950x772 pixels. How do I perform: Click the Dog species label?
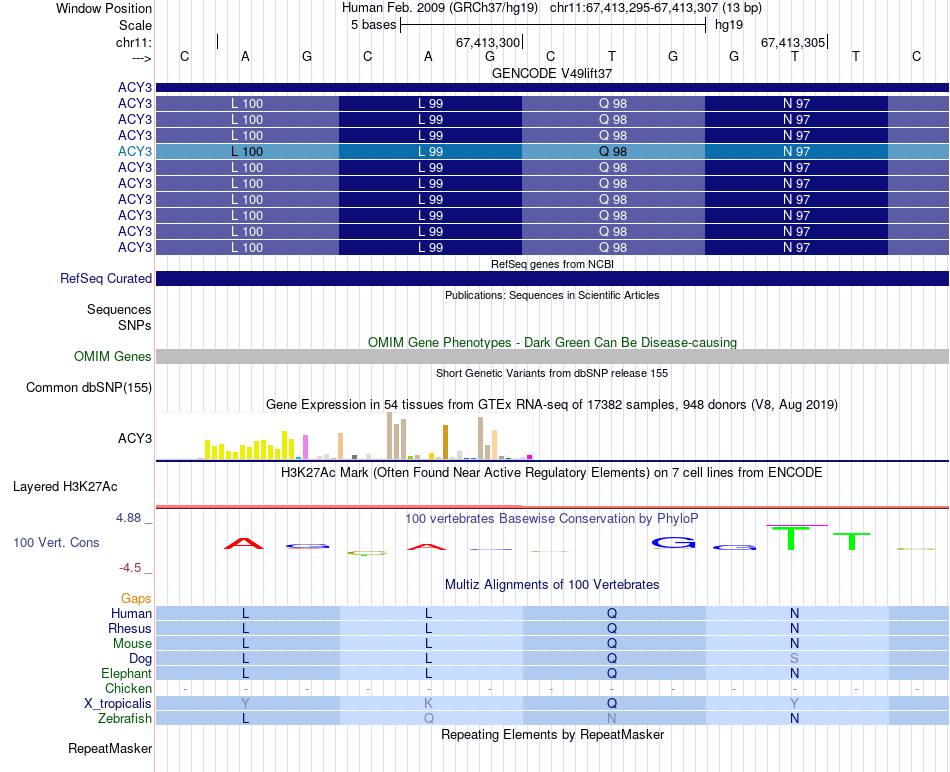click(140, 659)
